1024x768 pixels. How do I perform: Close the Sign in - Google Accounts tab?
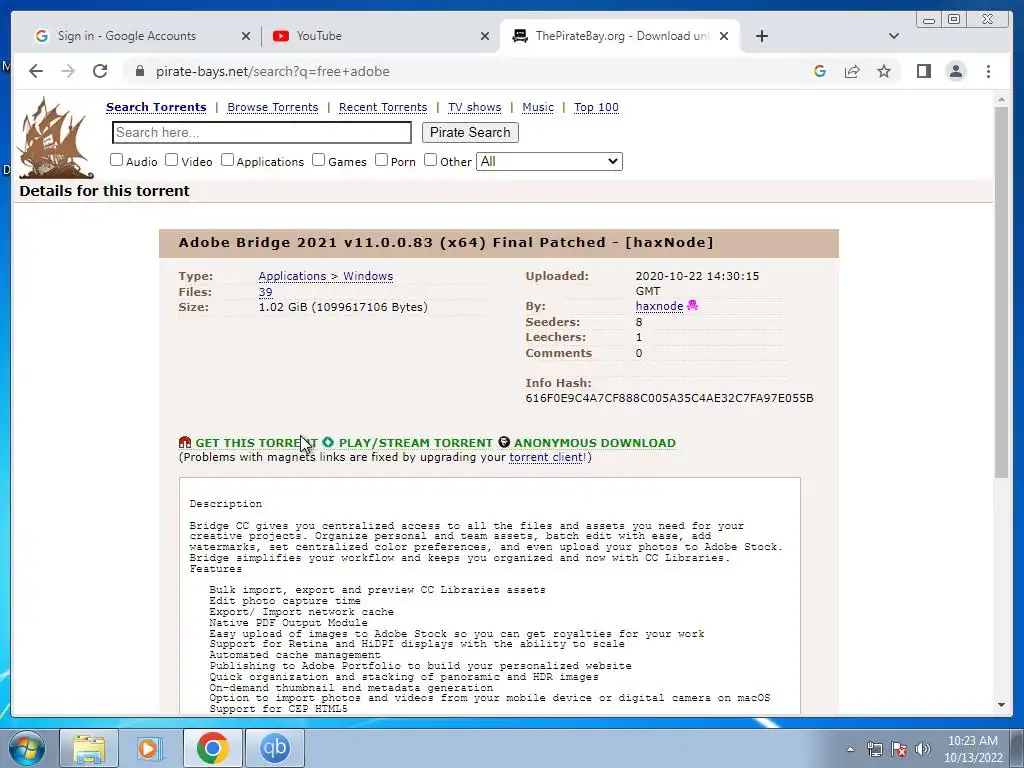[246, 36]
